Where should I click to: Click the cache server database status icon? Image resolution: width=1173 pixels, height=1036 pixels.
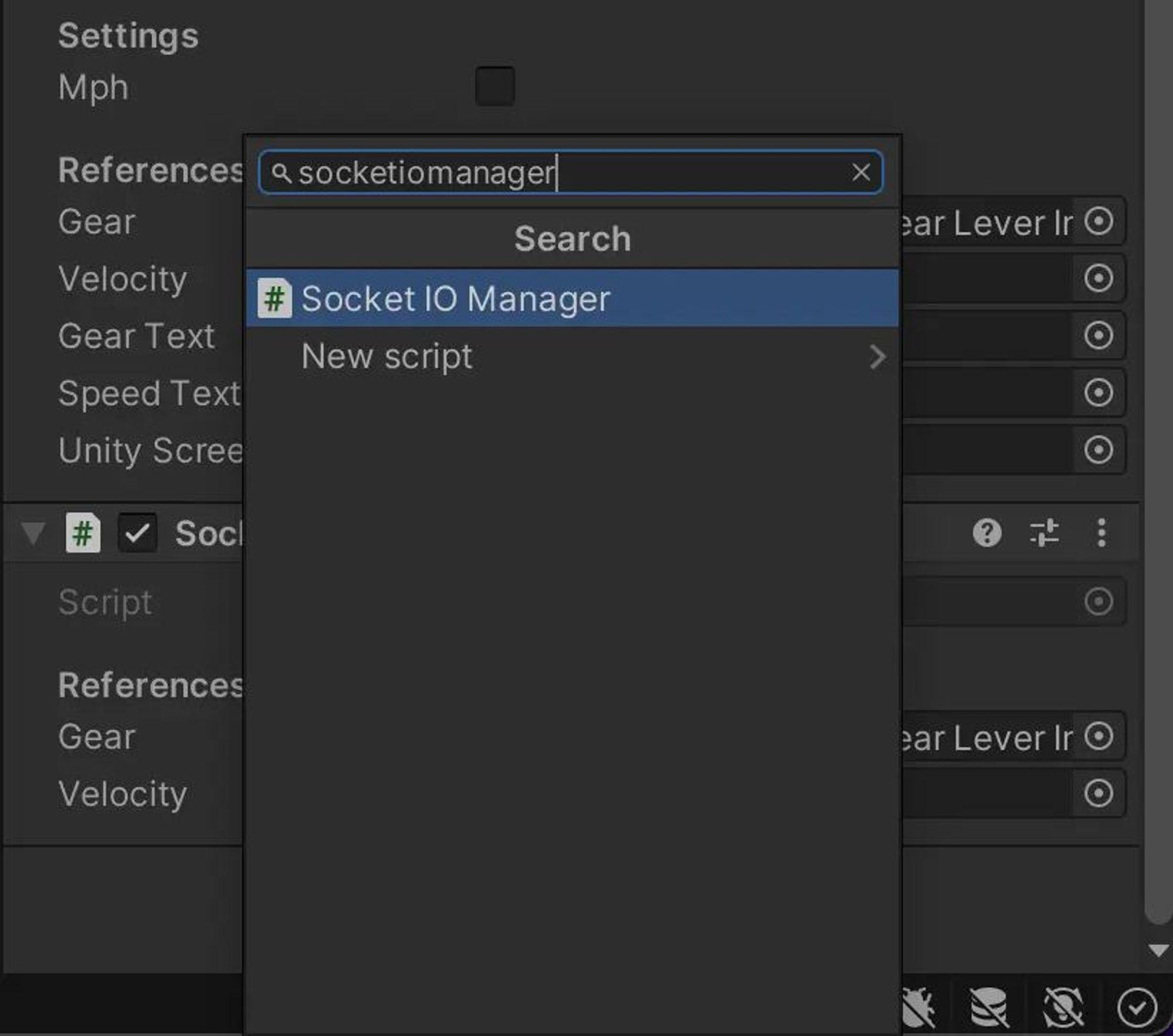pos(989,1008)
